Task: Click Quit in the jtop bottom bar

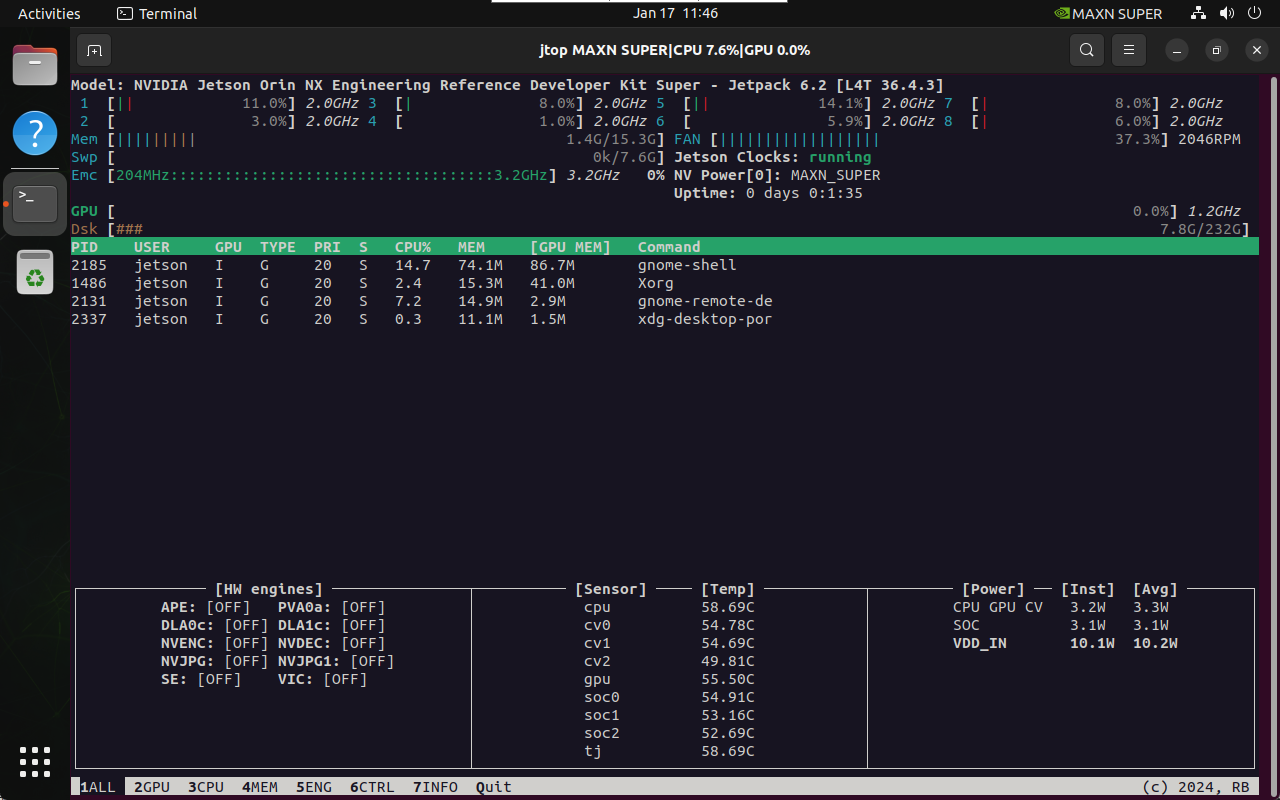Action: point(494,787)
